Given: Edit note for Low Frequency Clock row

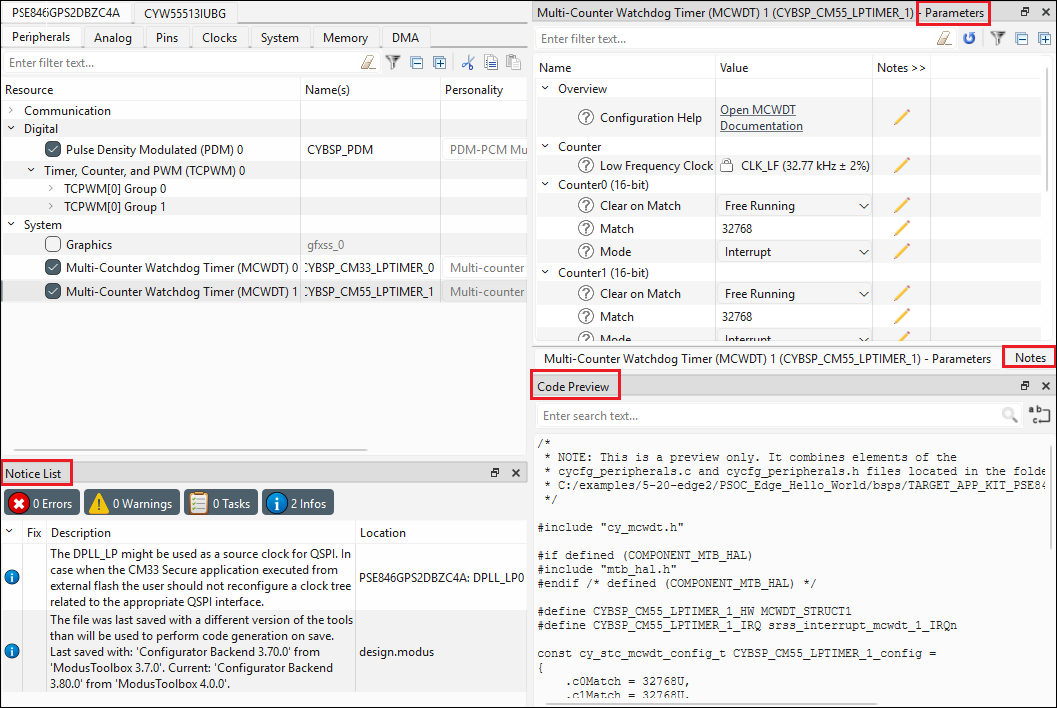Looking at the screenshot, I should (902, 165).
